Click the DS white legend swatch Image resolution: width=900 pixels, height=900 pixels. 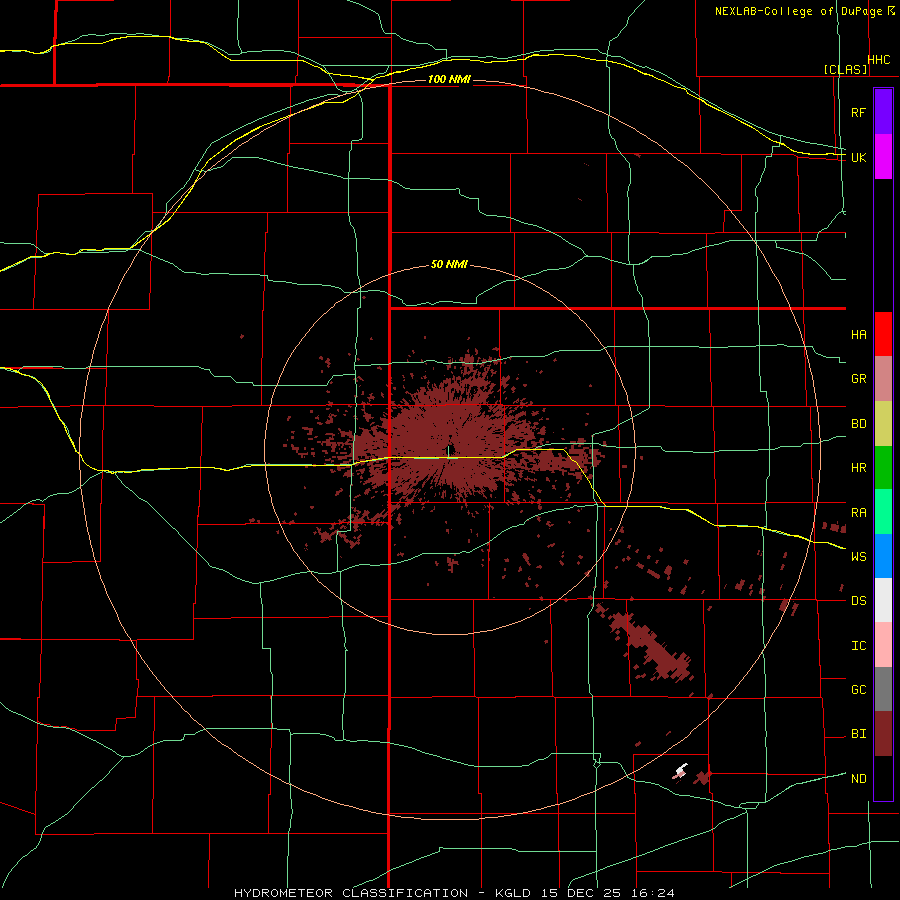[x=883, y=600]
